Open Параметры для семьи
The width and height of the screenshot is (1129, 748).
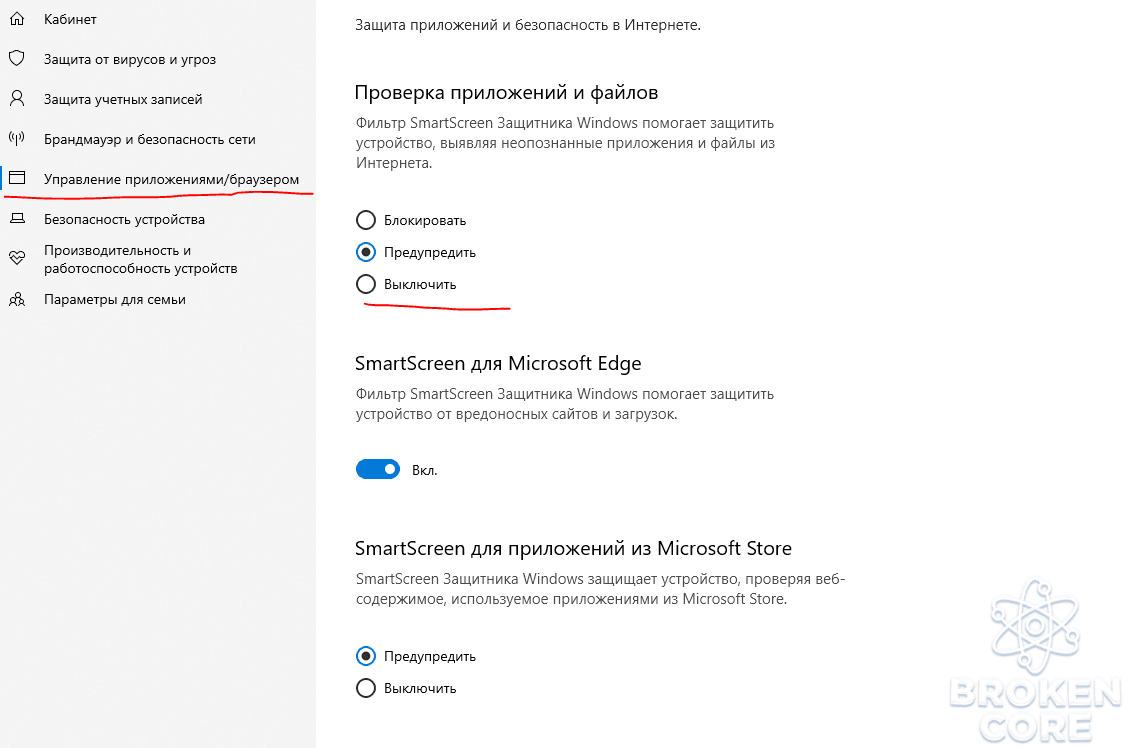114,299
